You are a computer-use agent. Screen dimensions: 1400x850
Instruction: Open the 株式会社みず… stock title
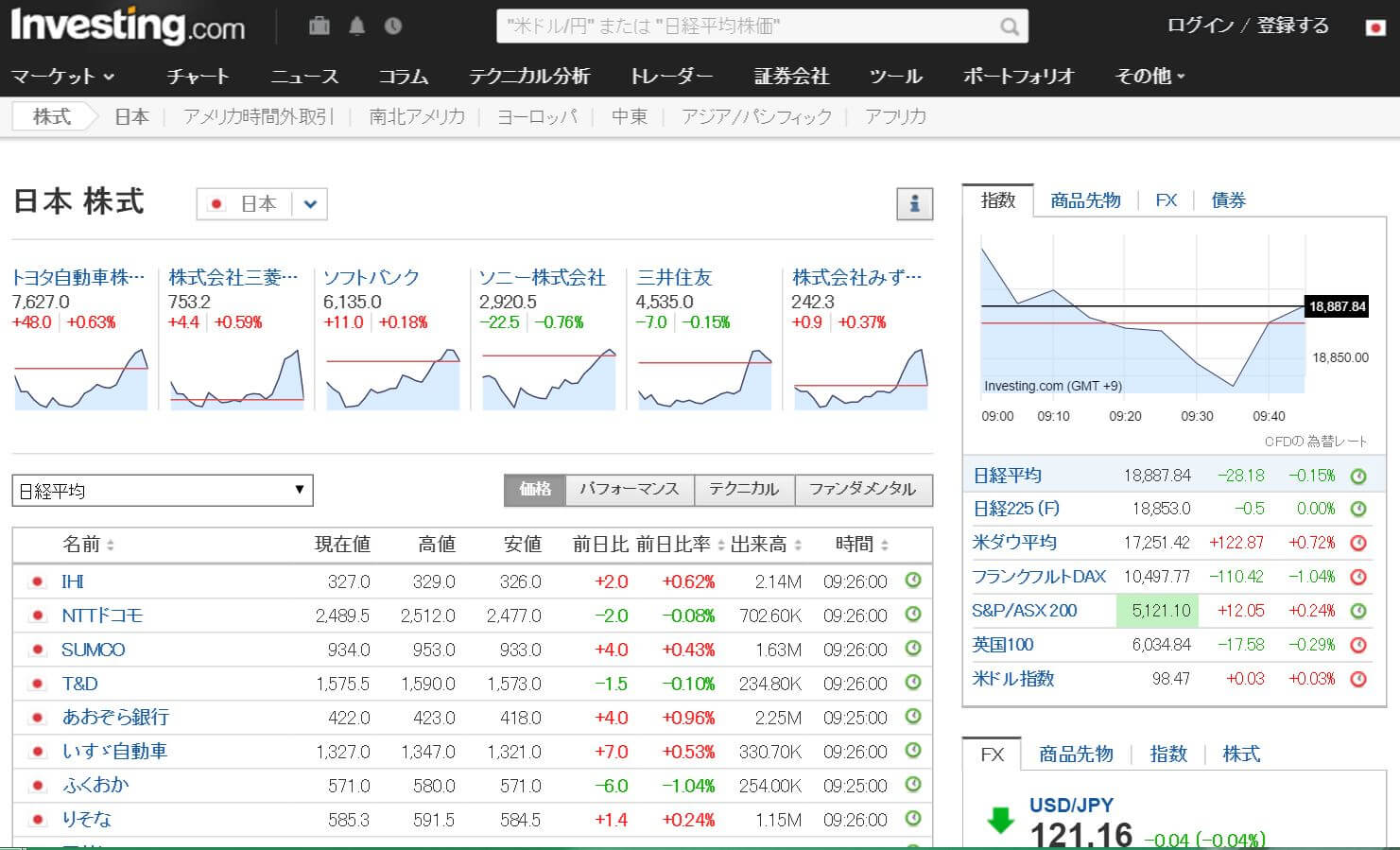pyautogui.click(x=856, y=278)
